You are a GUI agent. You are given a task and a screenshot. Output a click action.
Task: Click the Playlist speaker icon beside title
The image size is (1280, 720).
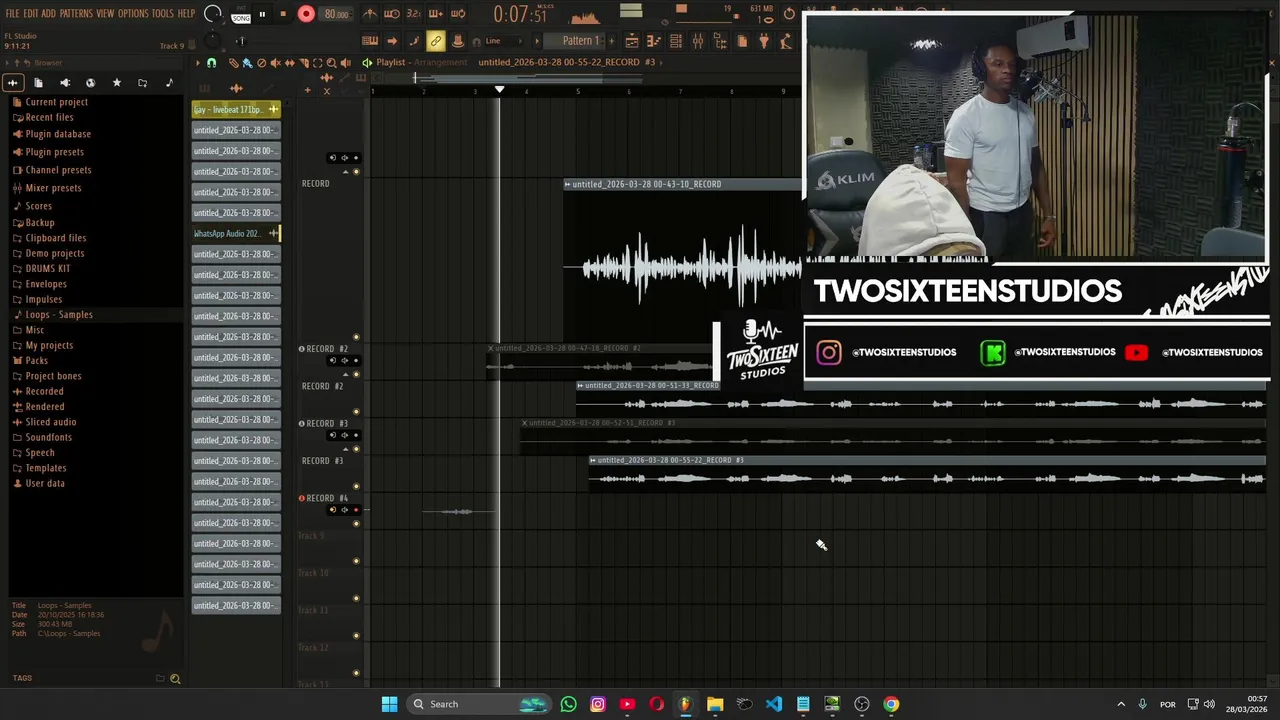(367, 63)
